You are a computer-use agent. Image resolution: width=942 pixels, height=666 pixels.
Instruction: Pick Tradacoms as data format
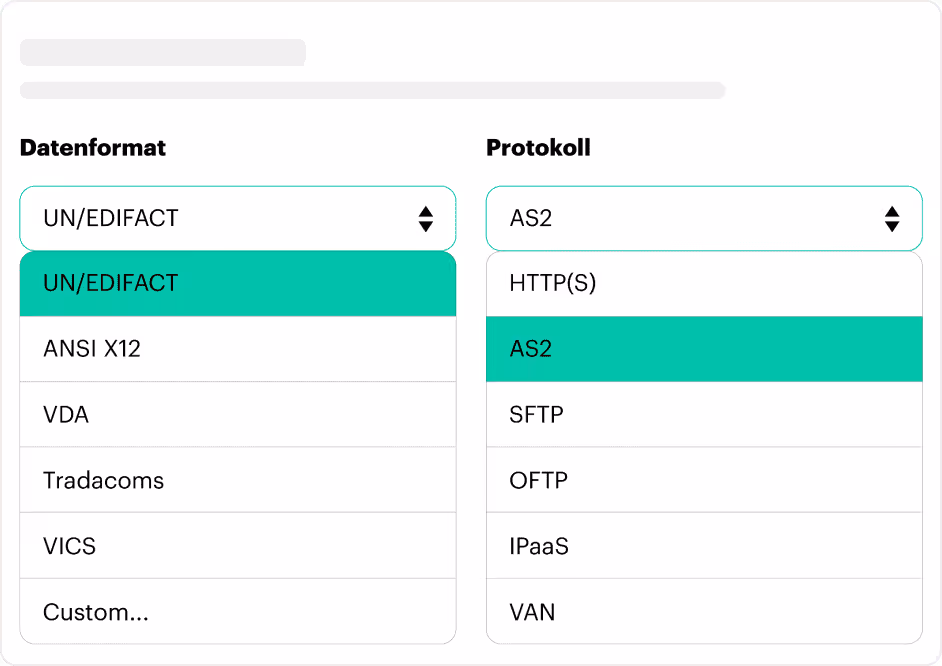click(x=238, y=480)
